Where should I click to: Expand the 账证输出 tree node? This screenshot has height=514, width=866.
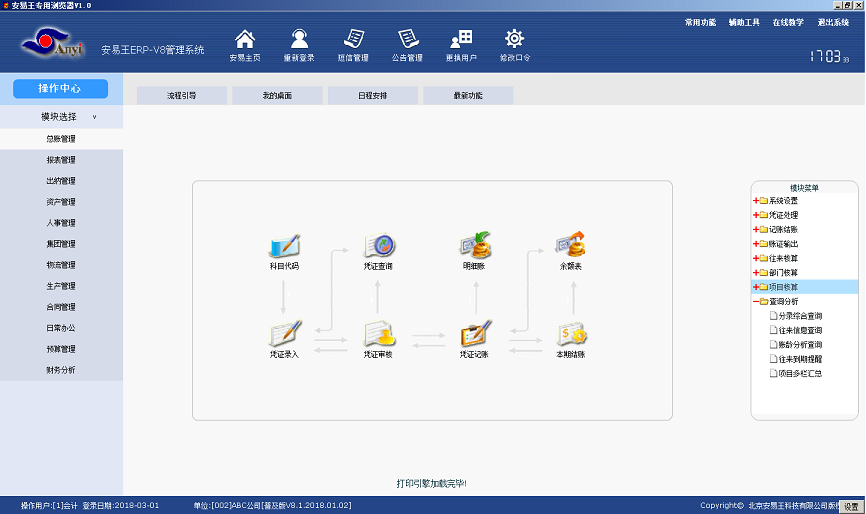(756, 244)
